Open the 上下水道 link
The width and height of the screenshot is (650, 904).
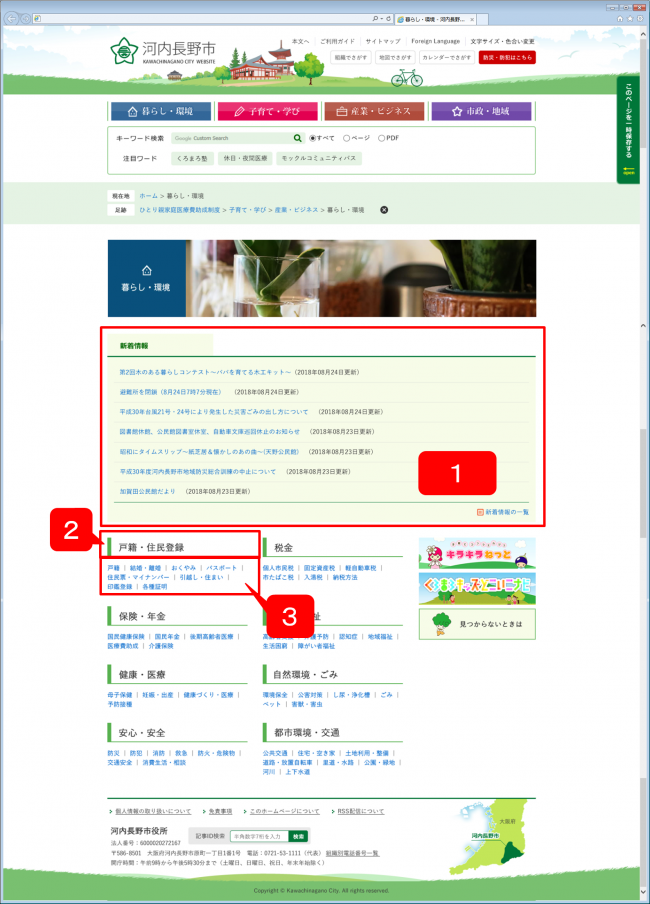(x=298, y=771)
